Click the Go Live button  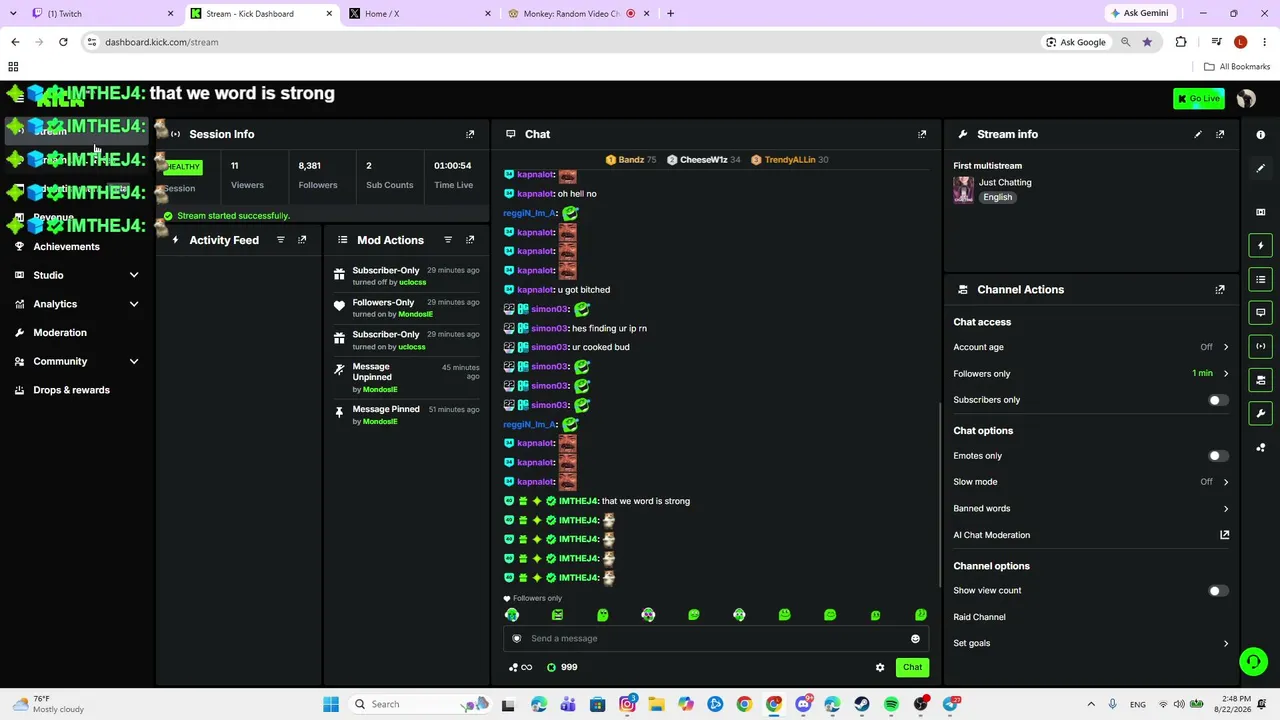1199,98
